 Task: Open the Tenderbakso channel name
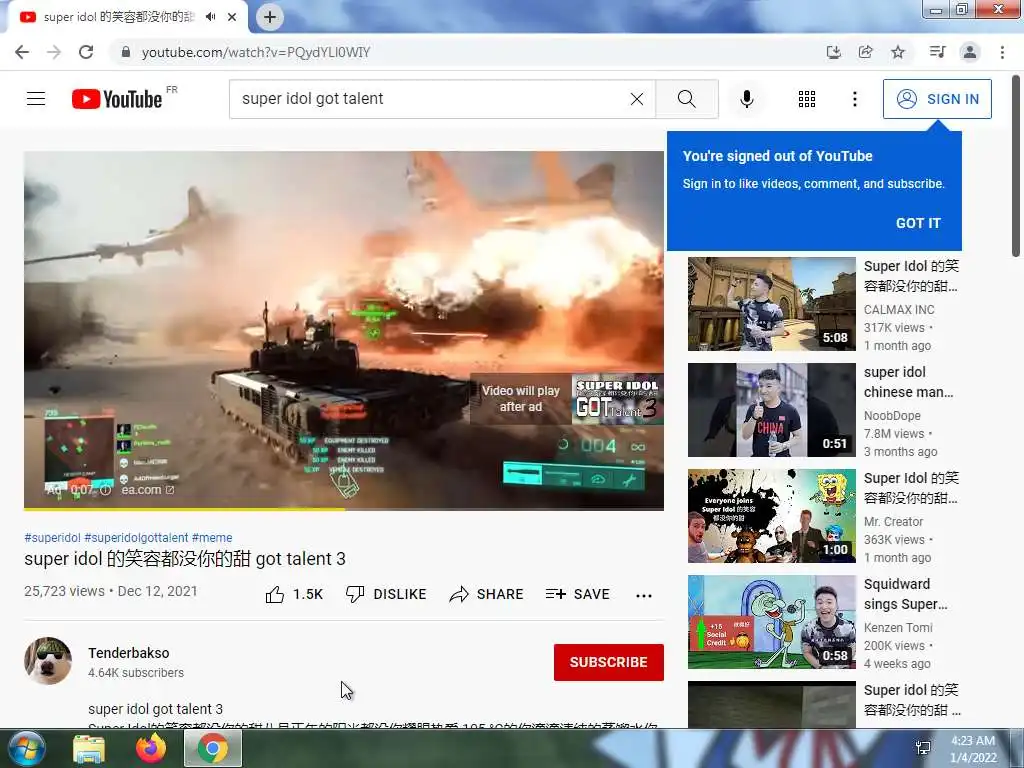(129, 653)
